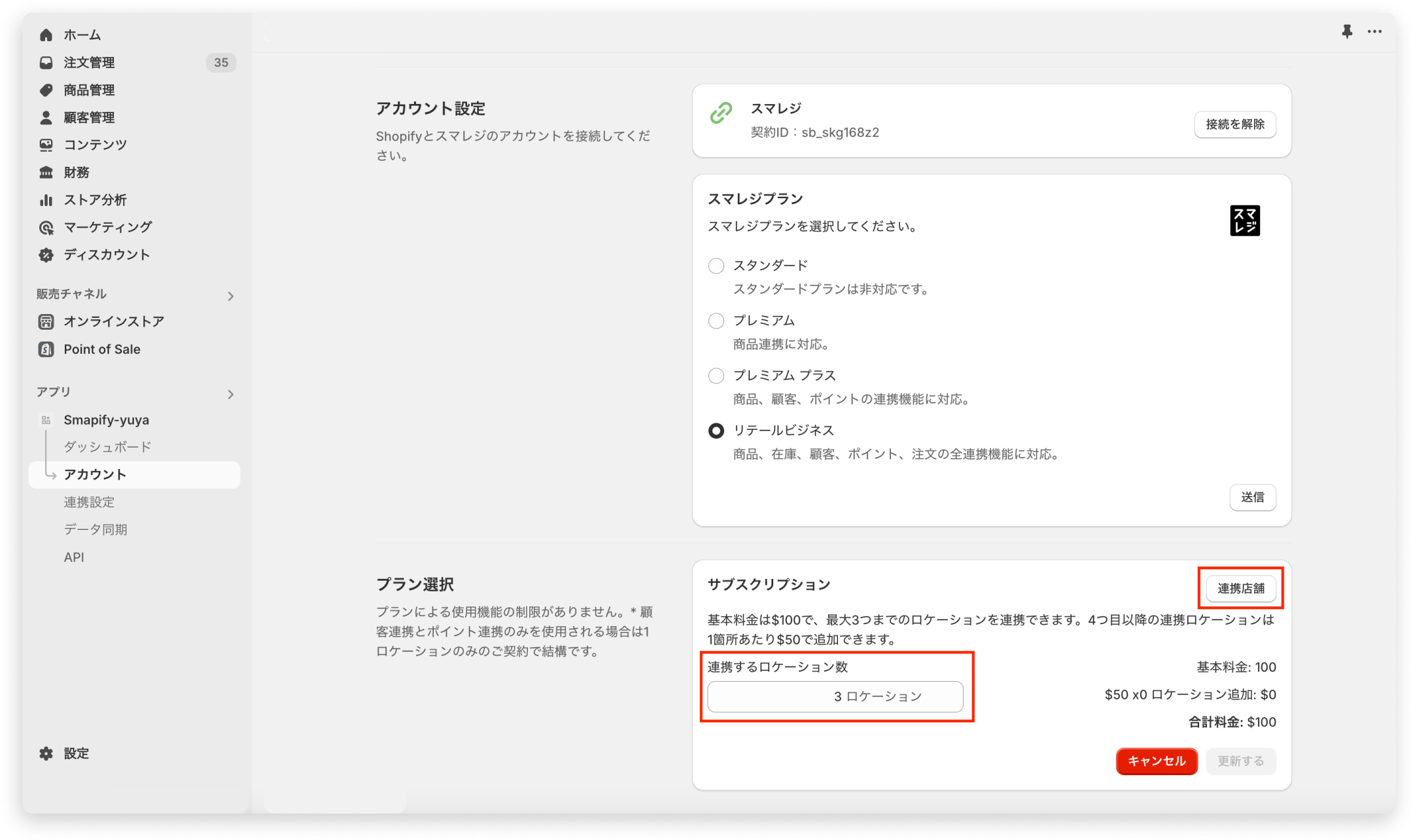Open the 連携設定 sub-item
The height and width of the screenshot is (840, 1413).
[x=89, y=502]
